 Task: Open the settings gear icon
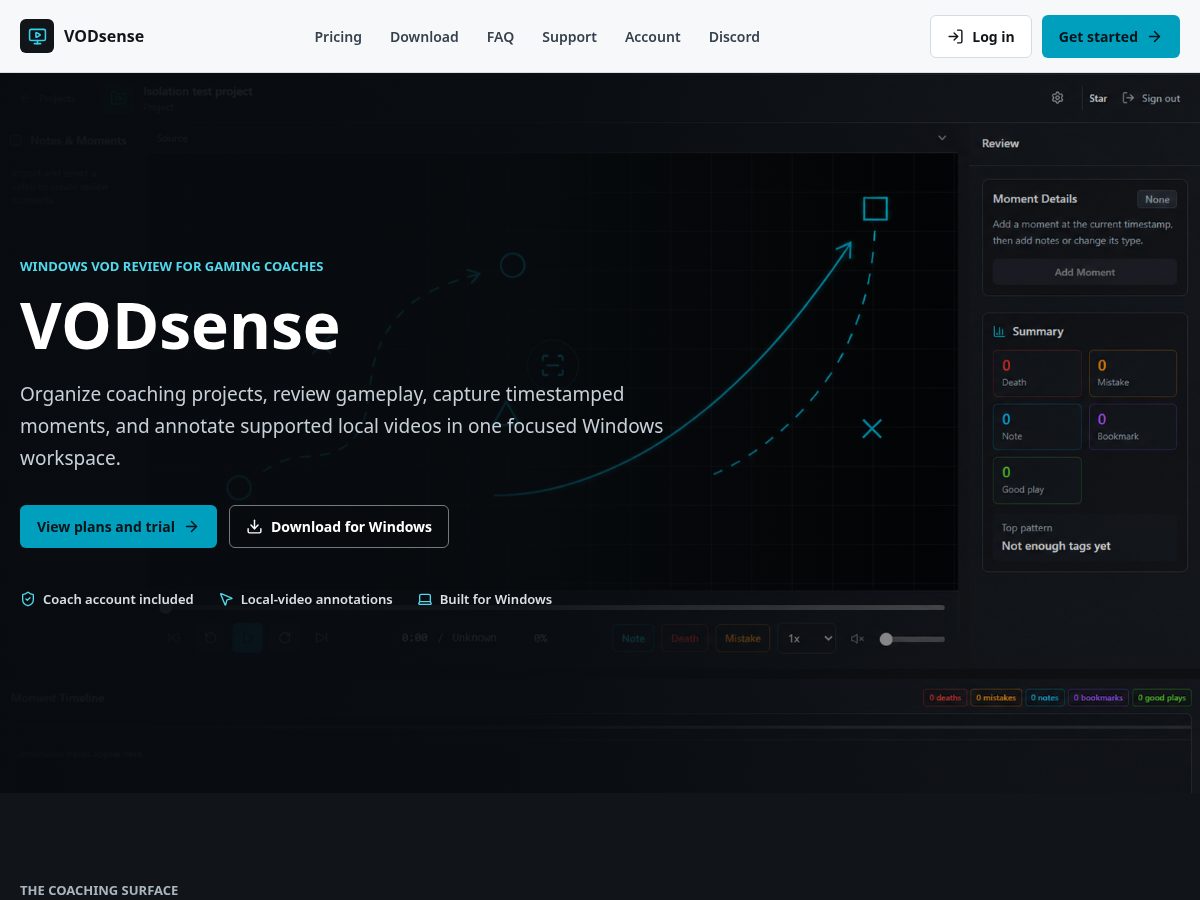1058,98
